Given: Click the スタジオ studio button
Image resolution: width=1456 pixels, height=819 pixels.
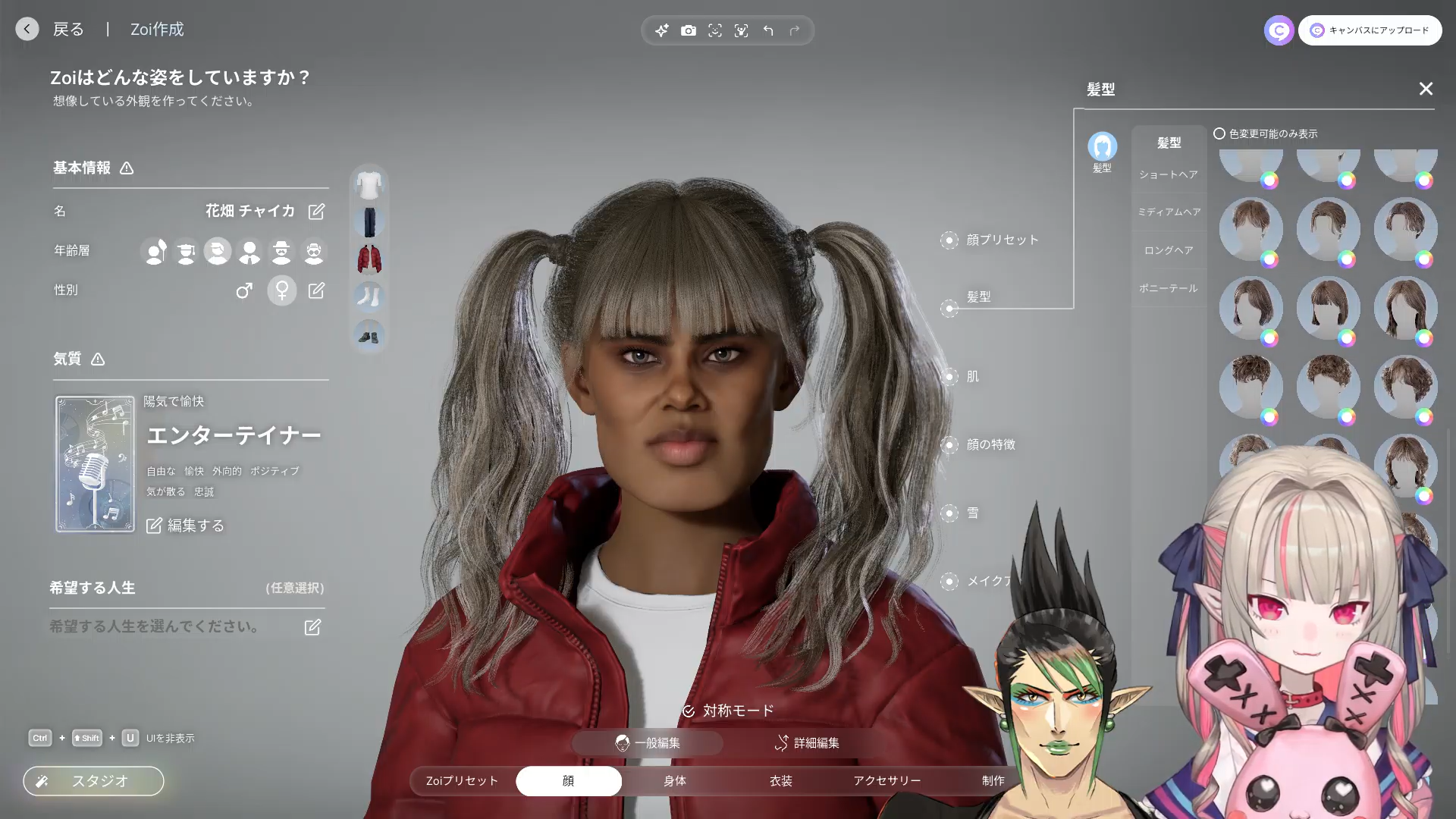Looking at the screenshot, I should [x=93, y=781].
